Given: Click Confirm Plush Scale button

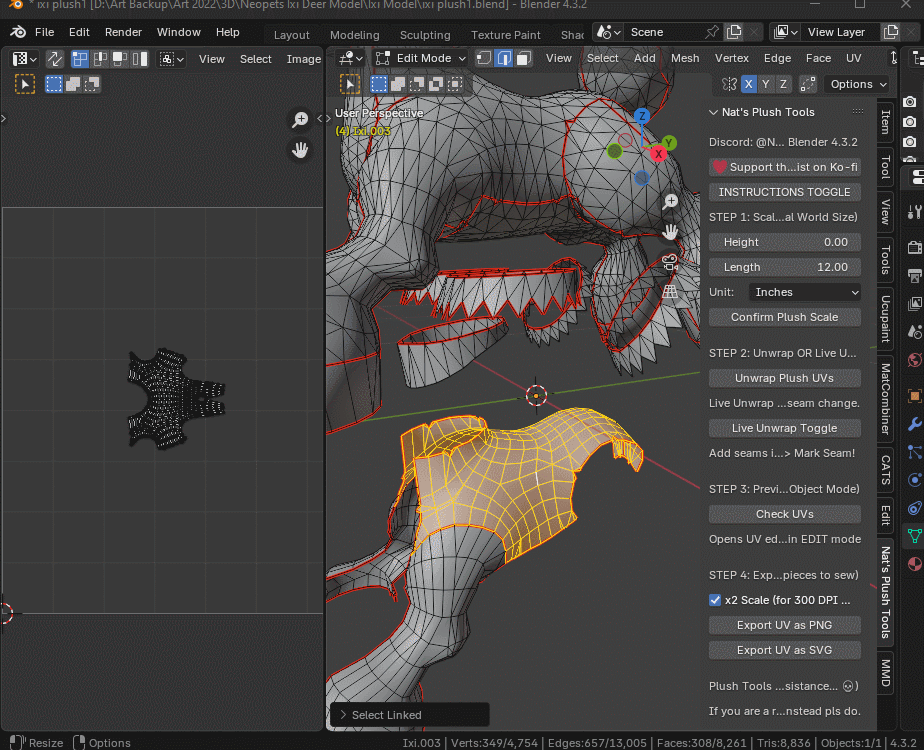Looking at the screenshot, I should click(784, 317).
